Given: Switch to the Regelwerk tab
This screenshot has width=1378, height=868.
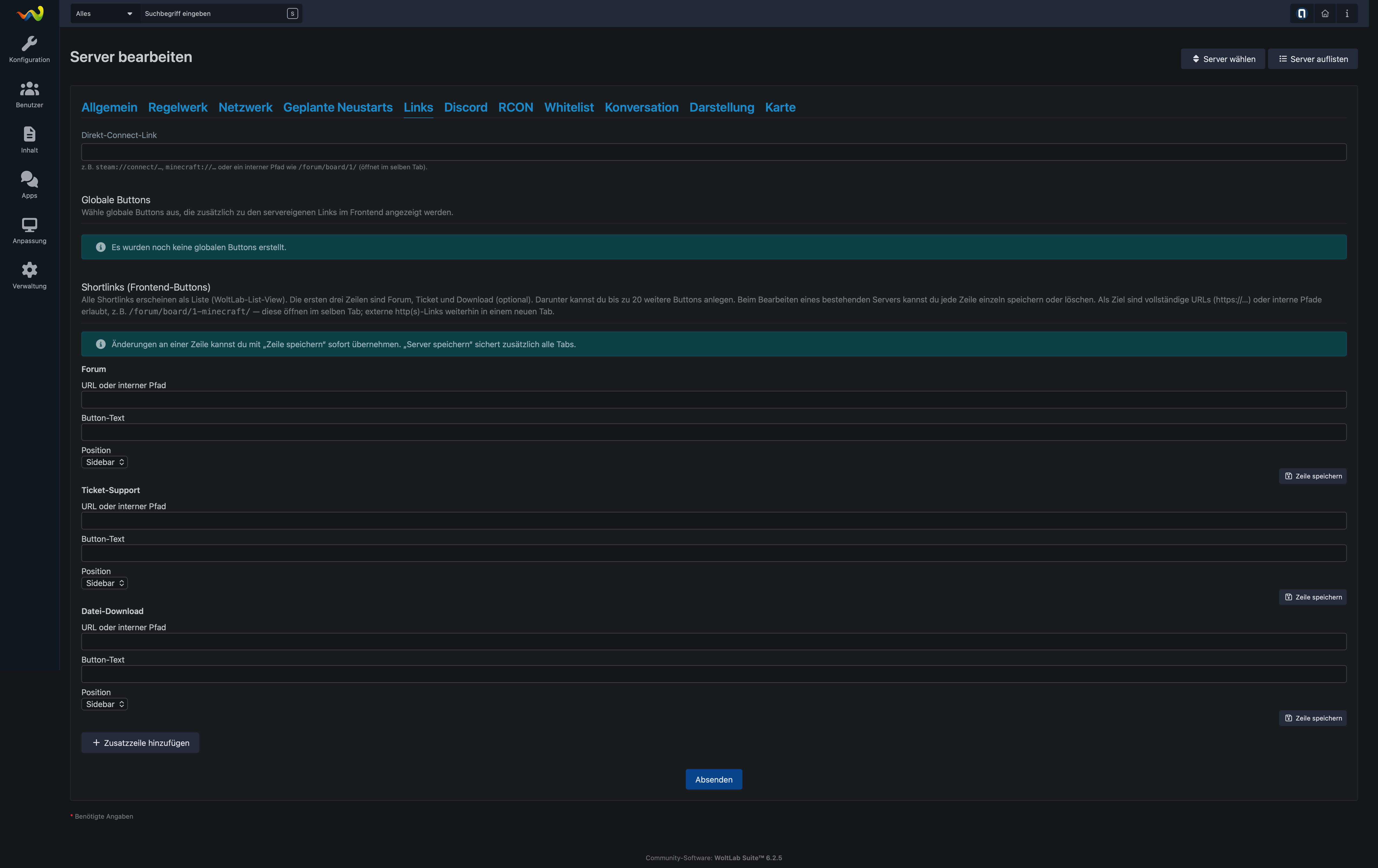Looking at the screenshot, I should tap(178, 107).
